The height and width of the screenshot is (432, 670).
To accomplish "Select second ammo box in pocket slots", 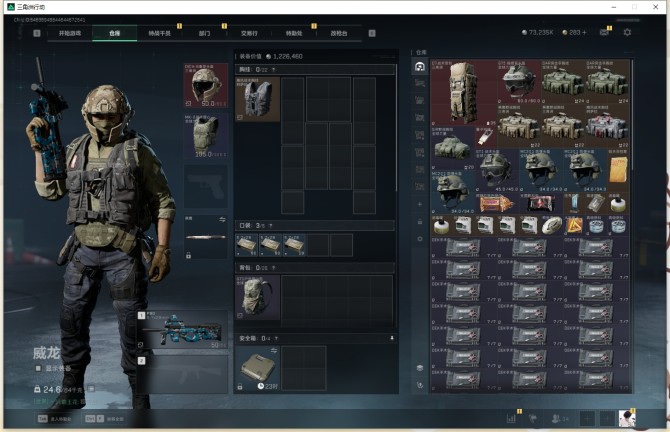I will [270, 245].
